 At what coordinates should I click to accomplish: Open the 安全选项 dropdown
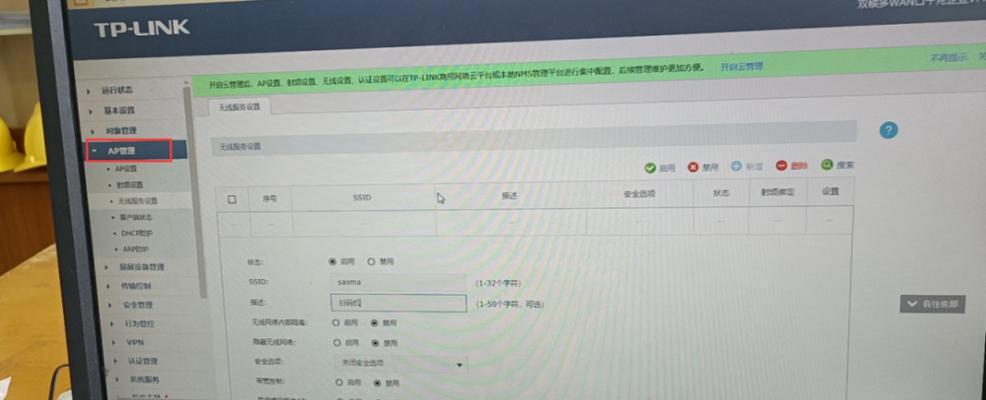(x=401, y=364)
